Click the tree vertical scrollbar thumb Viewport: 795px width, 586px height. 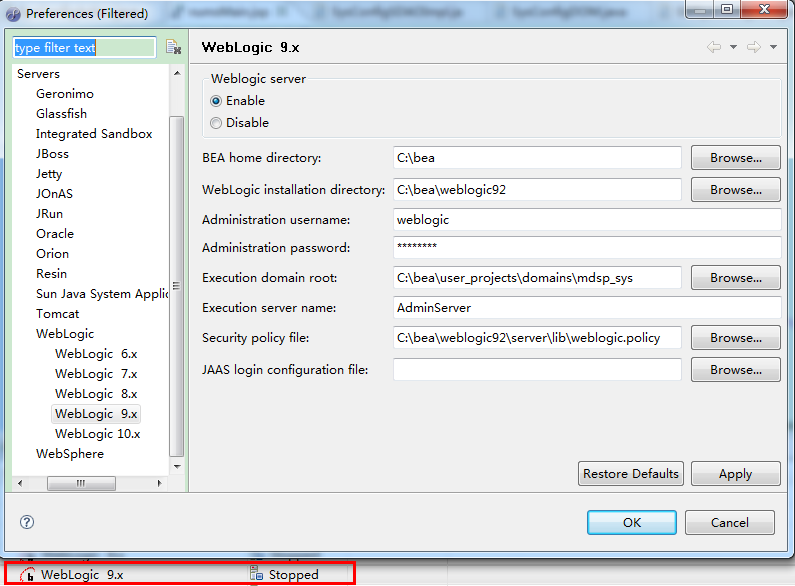tap(176, 286)
